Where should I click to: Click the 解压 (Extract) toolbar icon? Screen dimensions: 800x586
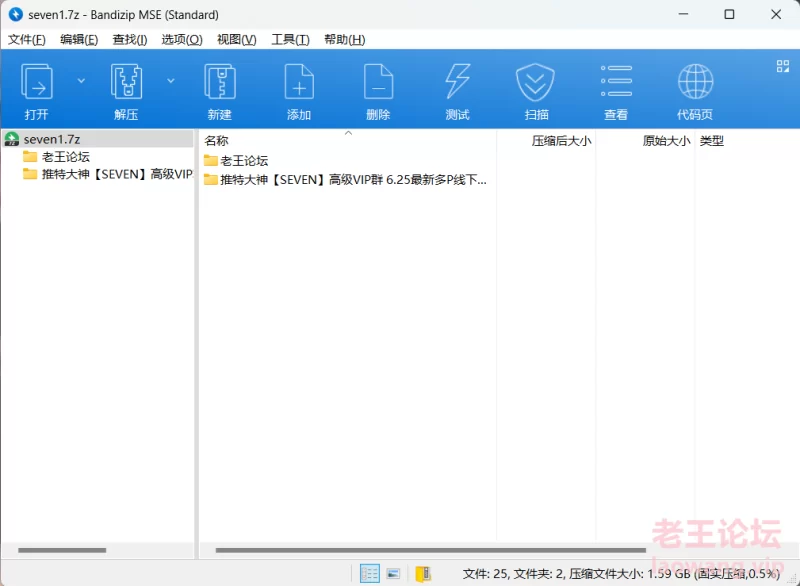click(x=126, y=82)
